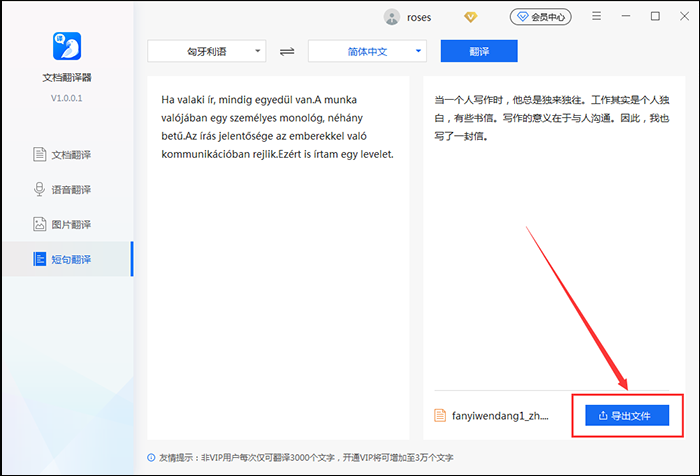Screen dimensions: 700x476
Task: Click the list icon beside 短句翻译
Action: coord(39,259)
